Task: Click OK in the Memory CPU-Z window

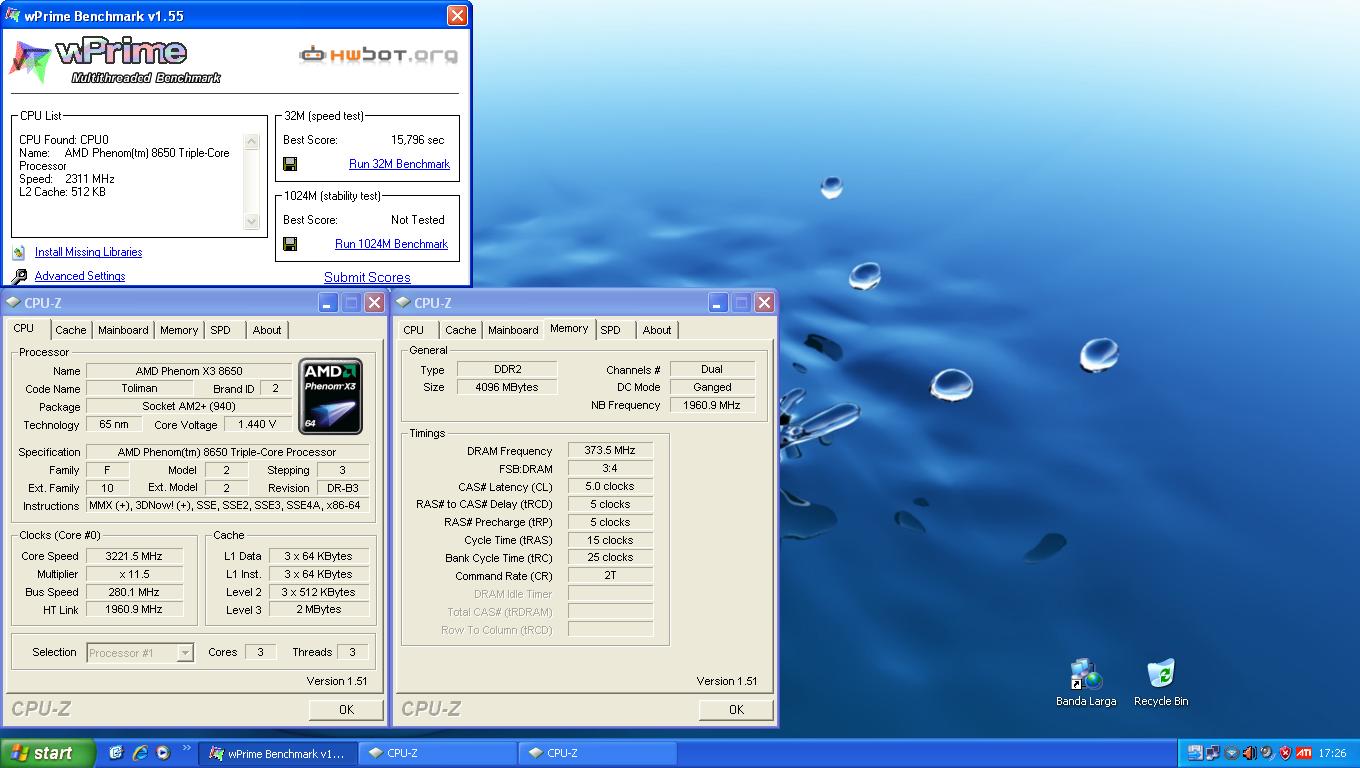Action: 736,709
